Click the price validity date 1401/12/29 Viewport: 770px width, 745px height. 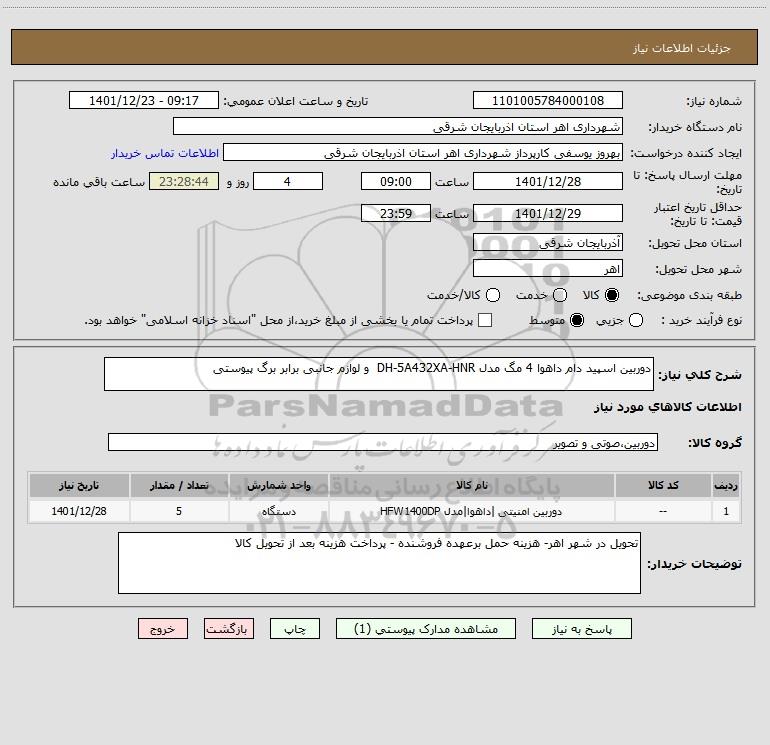coord(548,213)
